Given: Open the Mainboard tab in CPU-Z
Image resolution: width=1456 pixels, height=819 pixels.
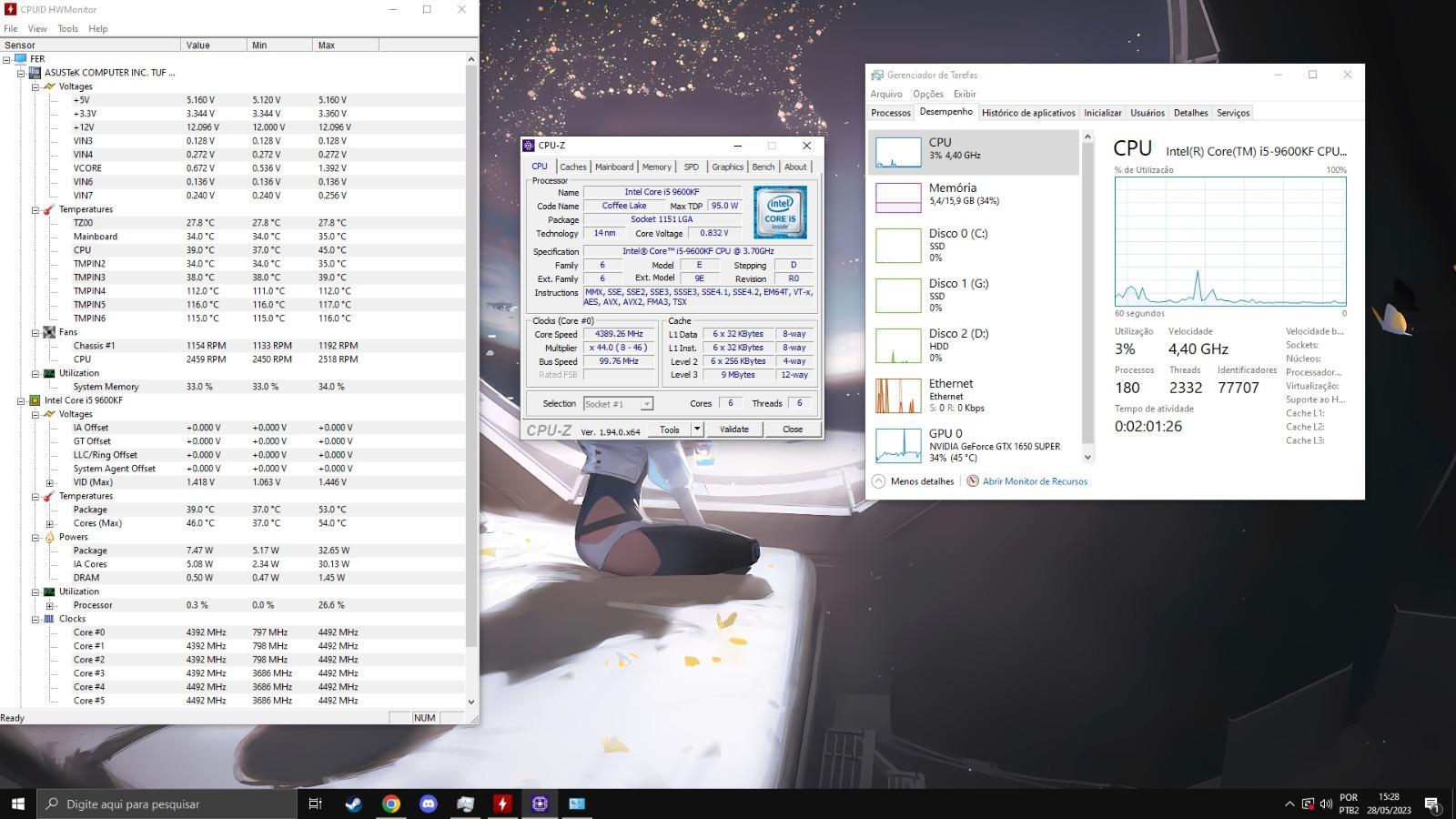Looking at the screenshot, I should (614, 167).
